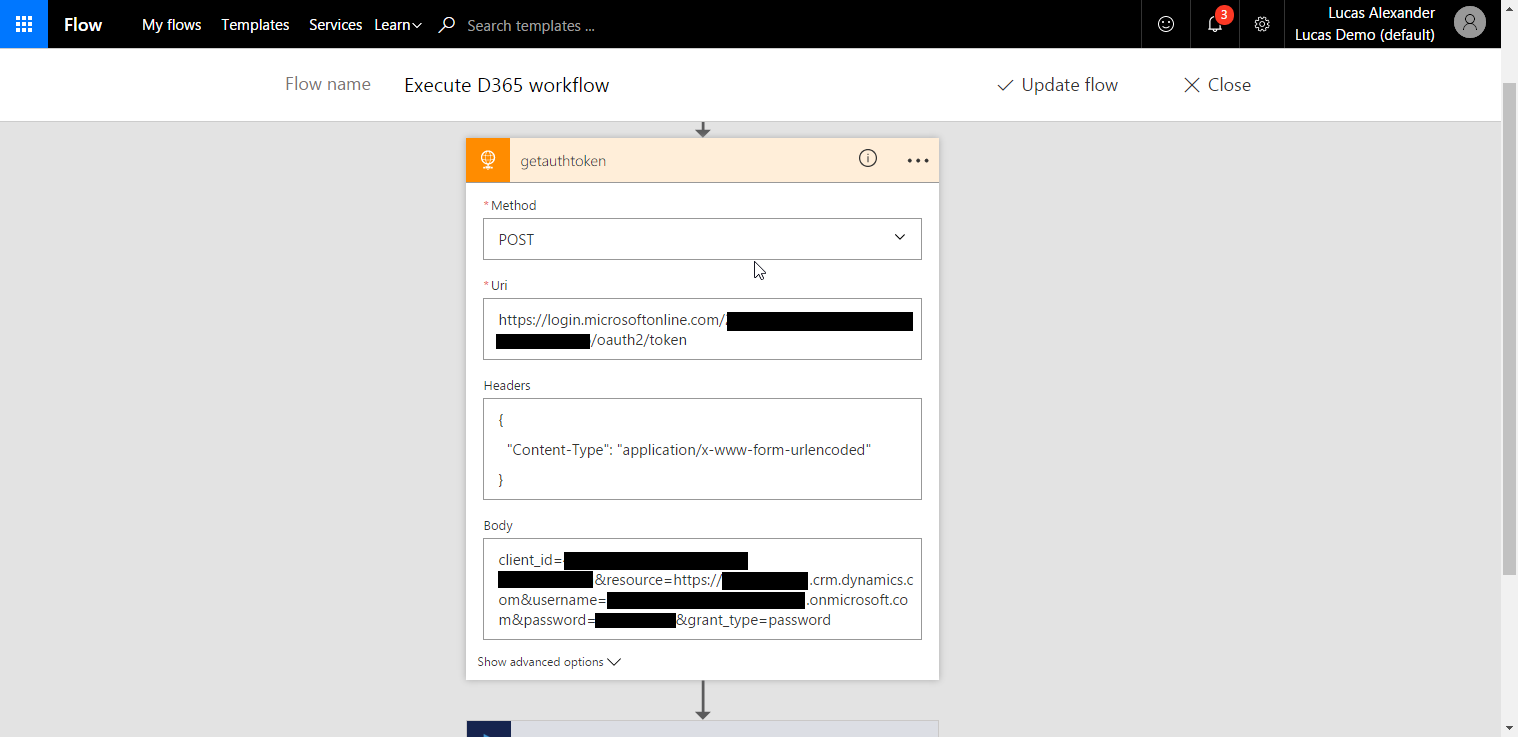
Task: Open getauthtoken action ellipsis menu
Action: click(x=918, y=161)
